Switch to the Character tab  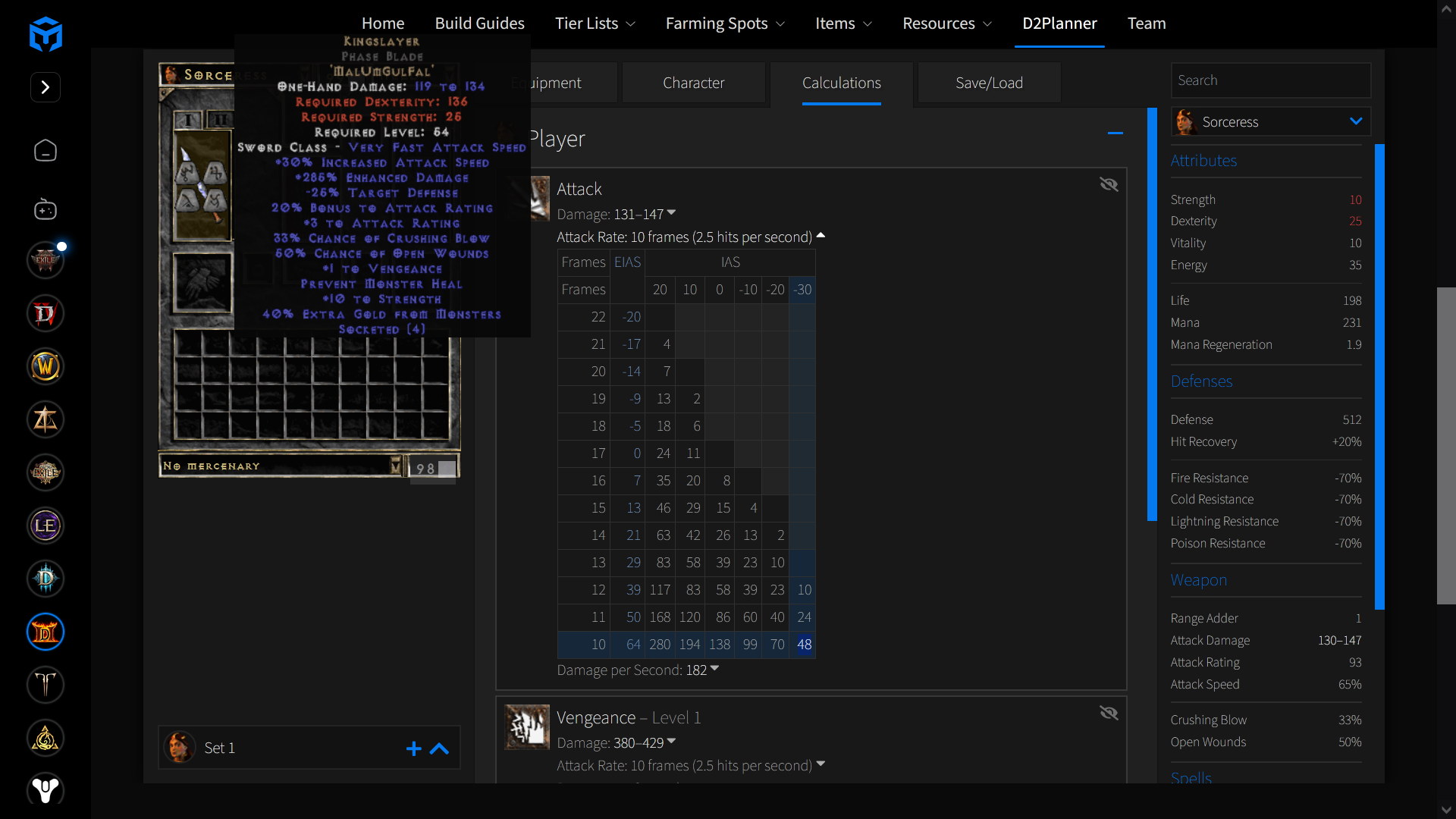(693, 83)
